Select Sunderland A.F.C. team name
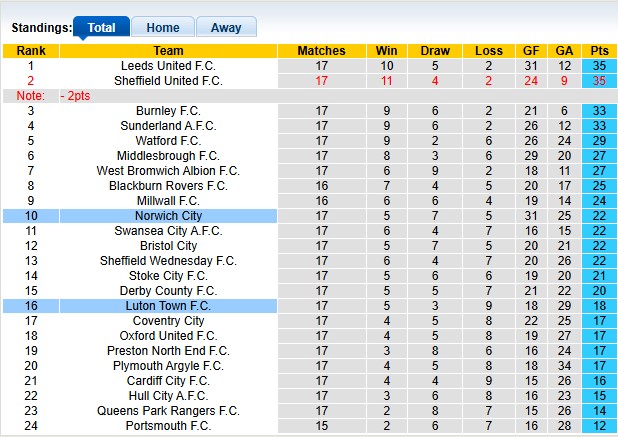618x437 pixels. (168, 126)
